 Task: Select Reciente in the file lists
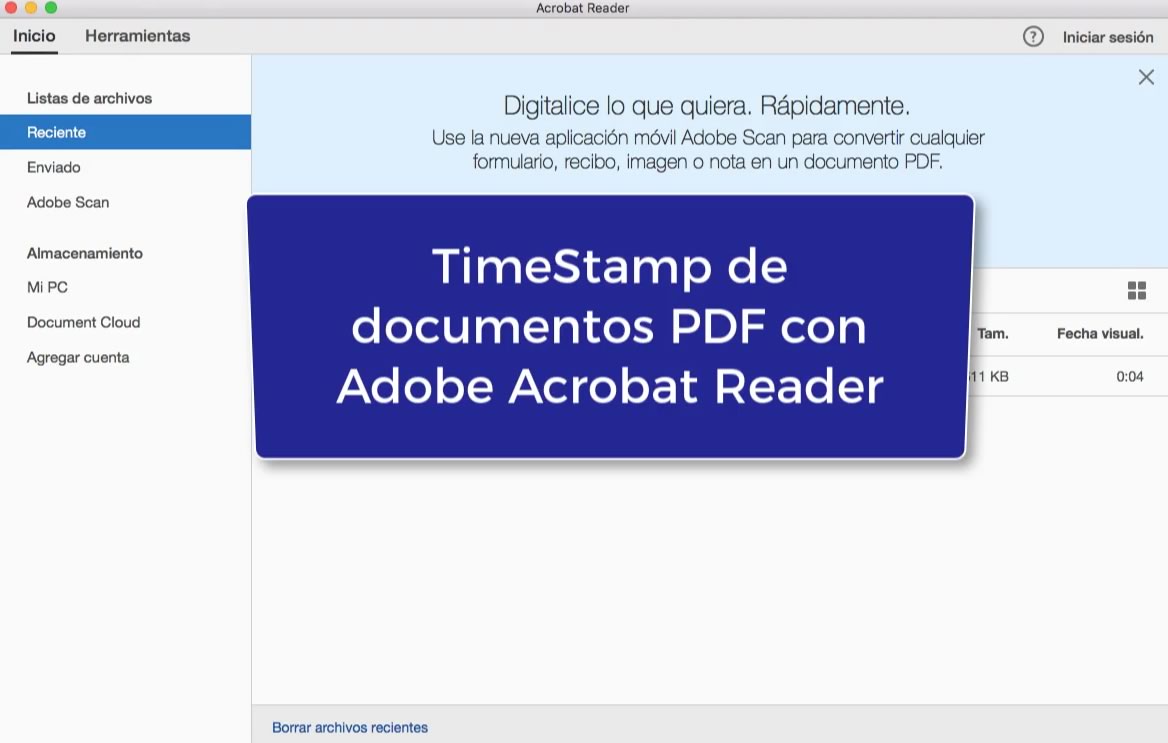pyautogui.click(x=125, y=132)
